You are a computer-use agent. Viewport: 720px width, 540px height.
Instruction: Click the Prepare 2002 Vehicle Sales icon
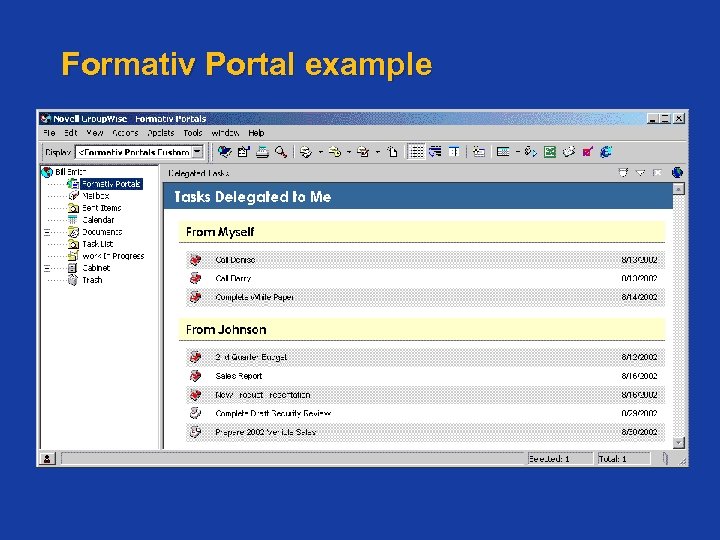[x=196, y=432]
